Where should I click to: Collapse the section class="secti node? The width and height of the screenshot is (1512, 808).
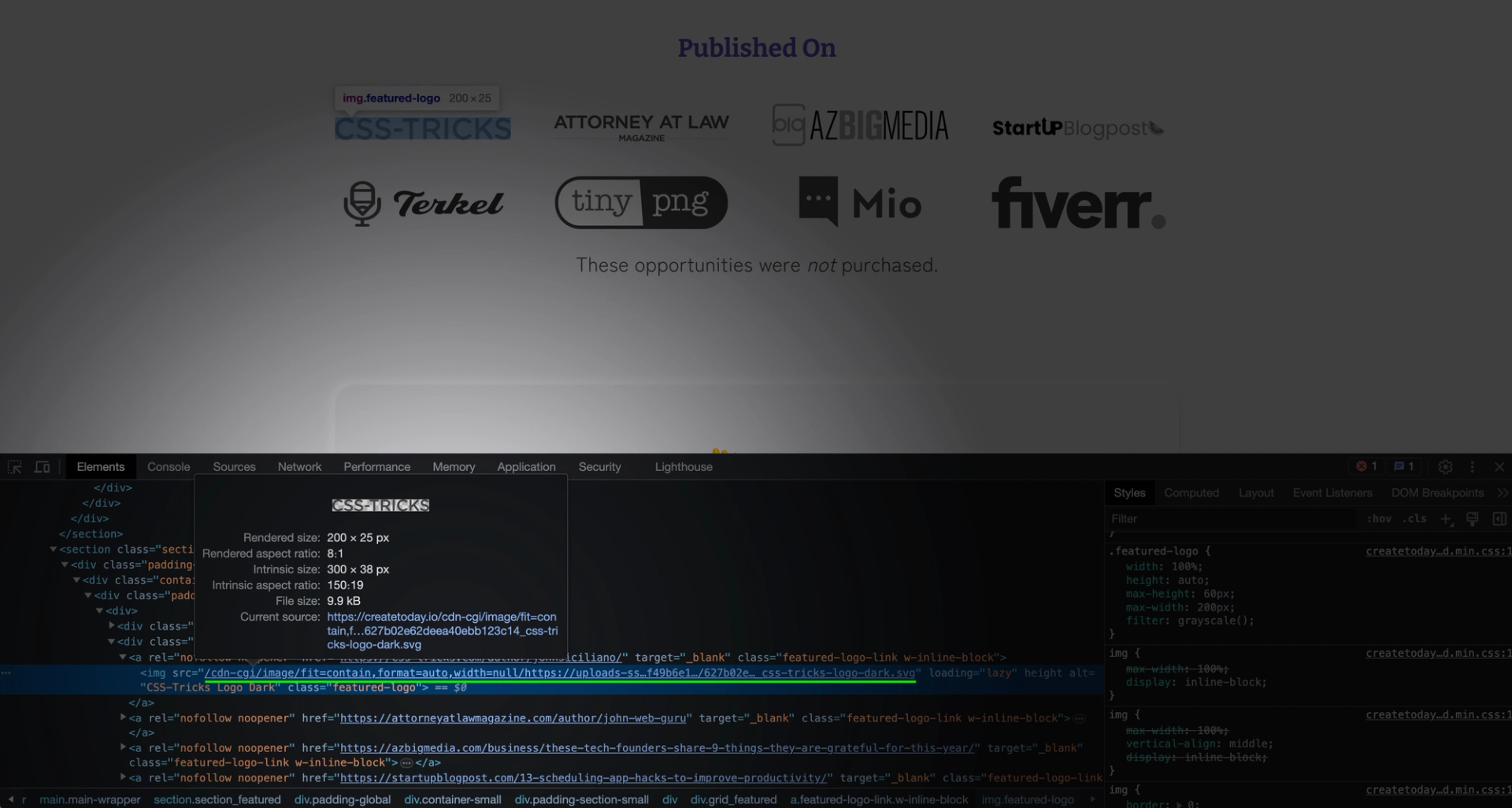coord(54,550)
